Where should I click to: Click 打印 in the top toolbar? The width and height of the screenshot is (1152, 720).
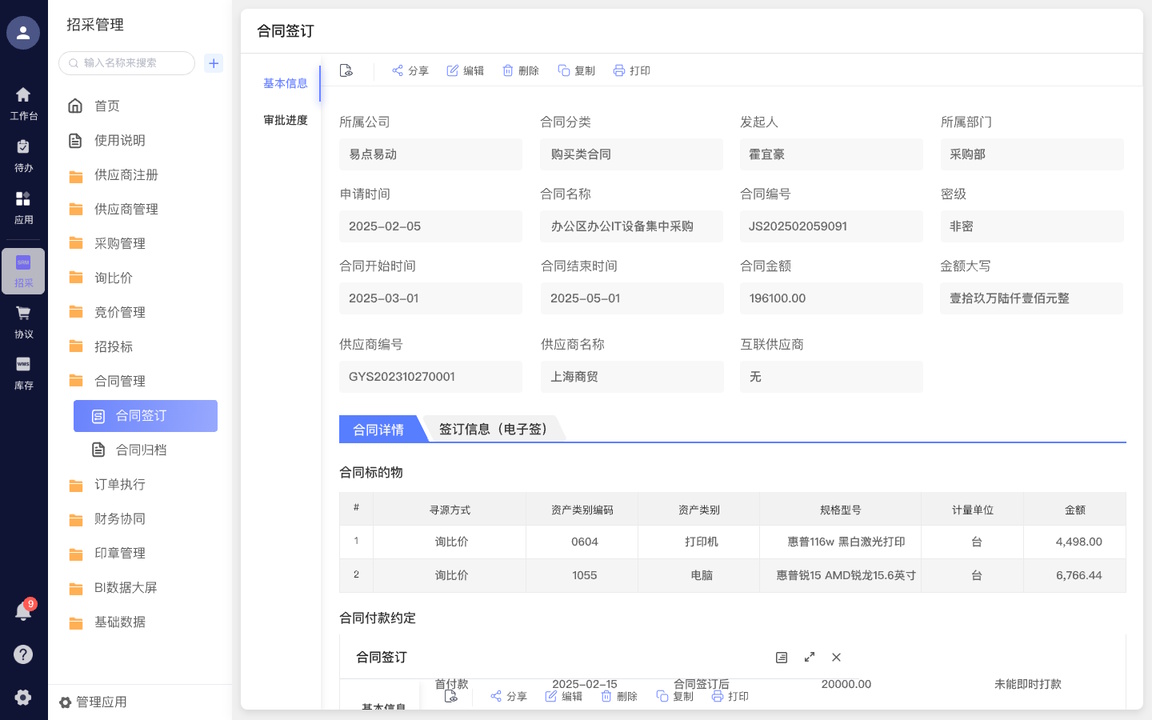pyautogui.click(x=631, y=71)
